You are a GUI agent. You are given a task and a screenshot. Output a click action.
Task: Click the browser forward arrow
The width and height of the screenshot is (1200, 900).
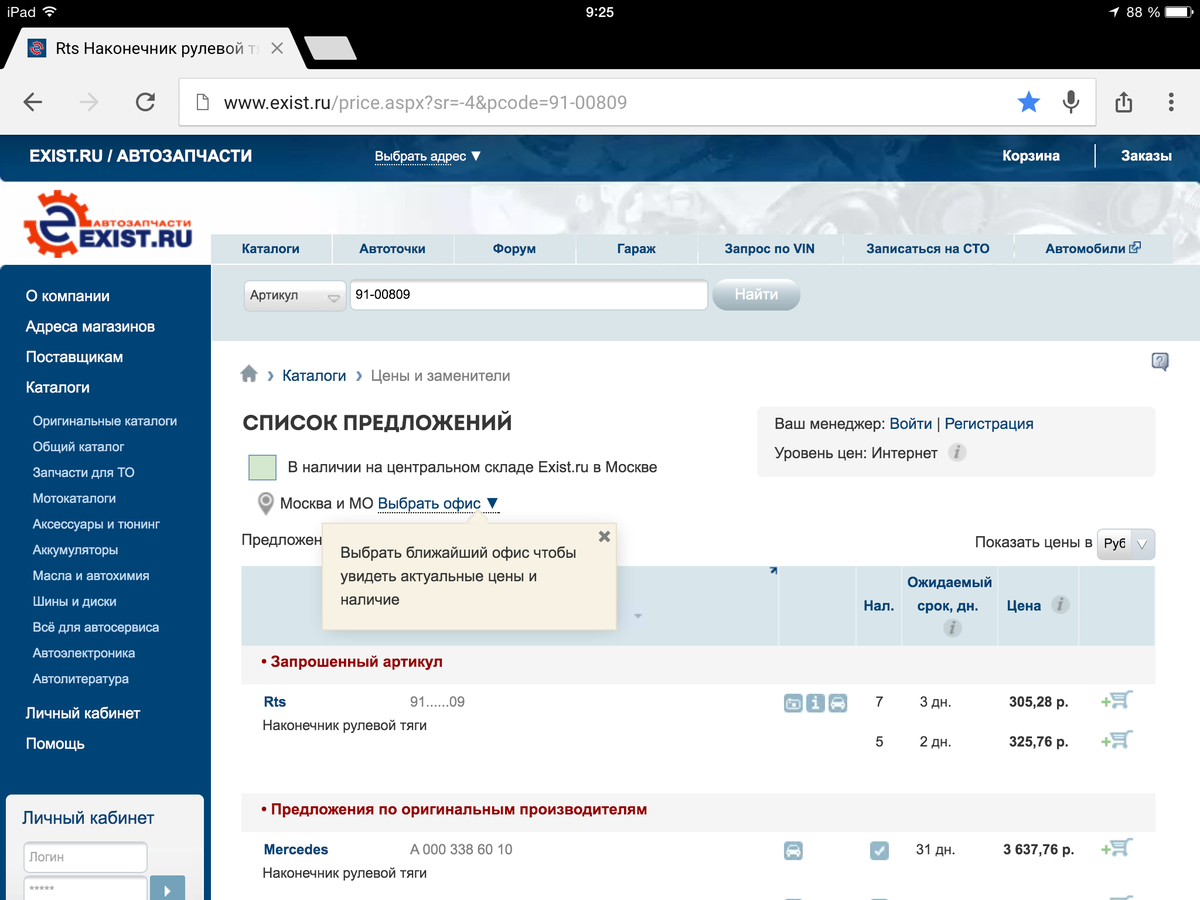click(89, 102)
